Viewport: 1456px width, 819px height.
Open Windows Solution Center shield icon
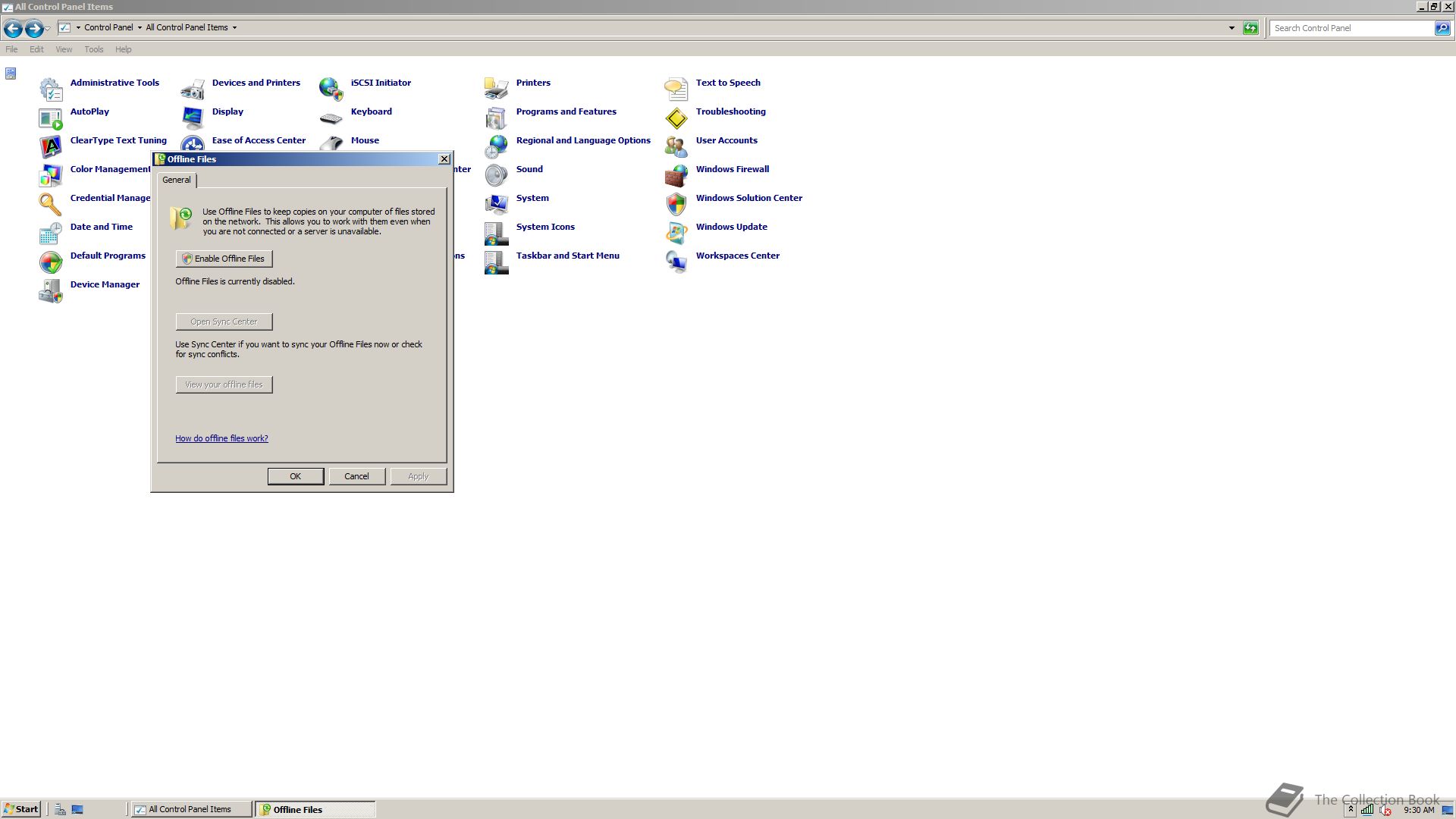pyautogui.click(x=676, y=205)
